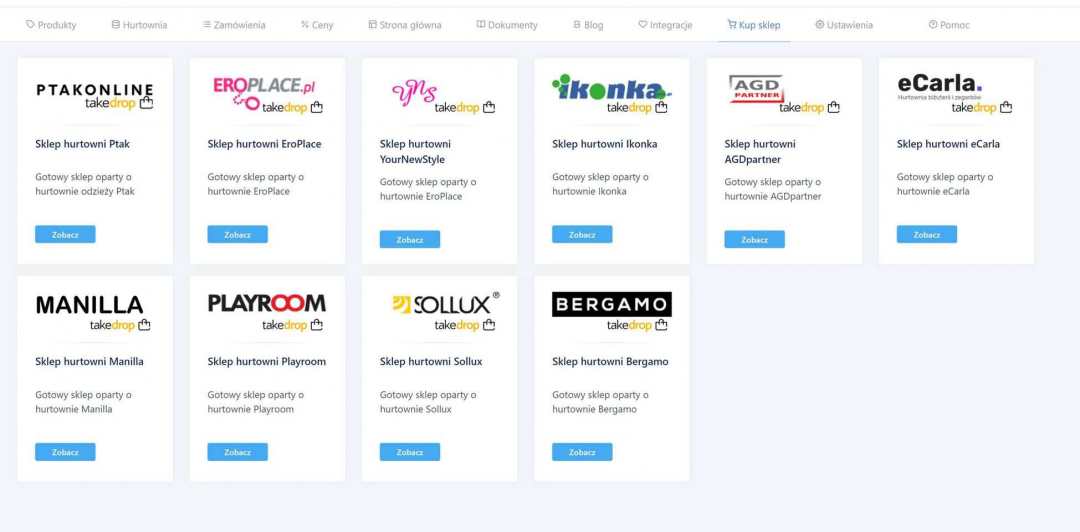Open the Kup sklep tab
The image size is (1080, 532).
(x=754, y=25)
